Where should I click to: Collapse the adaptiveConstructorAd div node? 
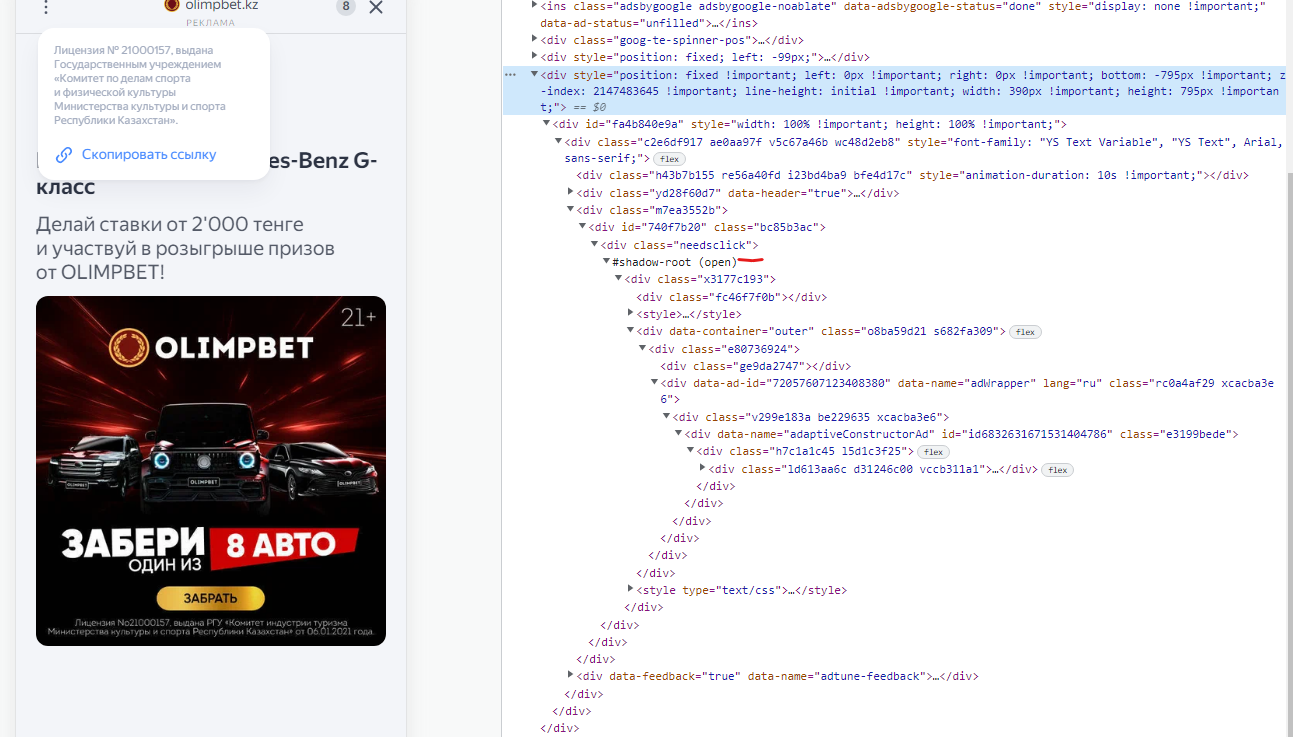tap(678, 434)
